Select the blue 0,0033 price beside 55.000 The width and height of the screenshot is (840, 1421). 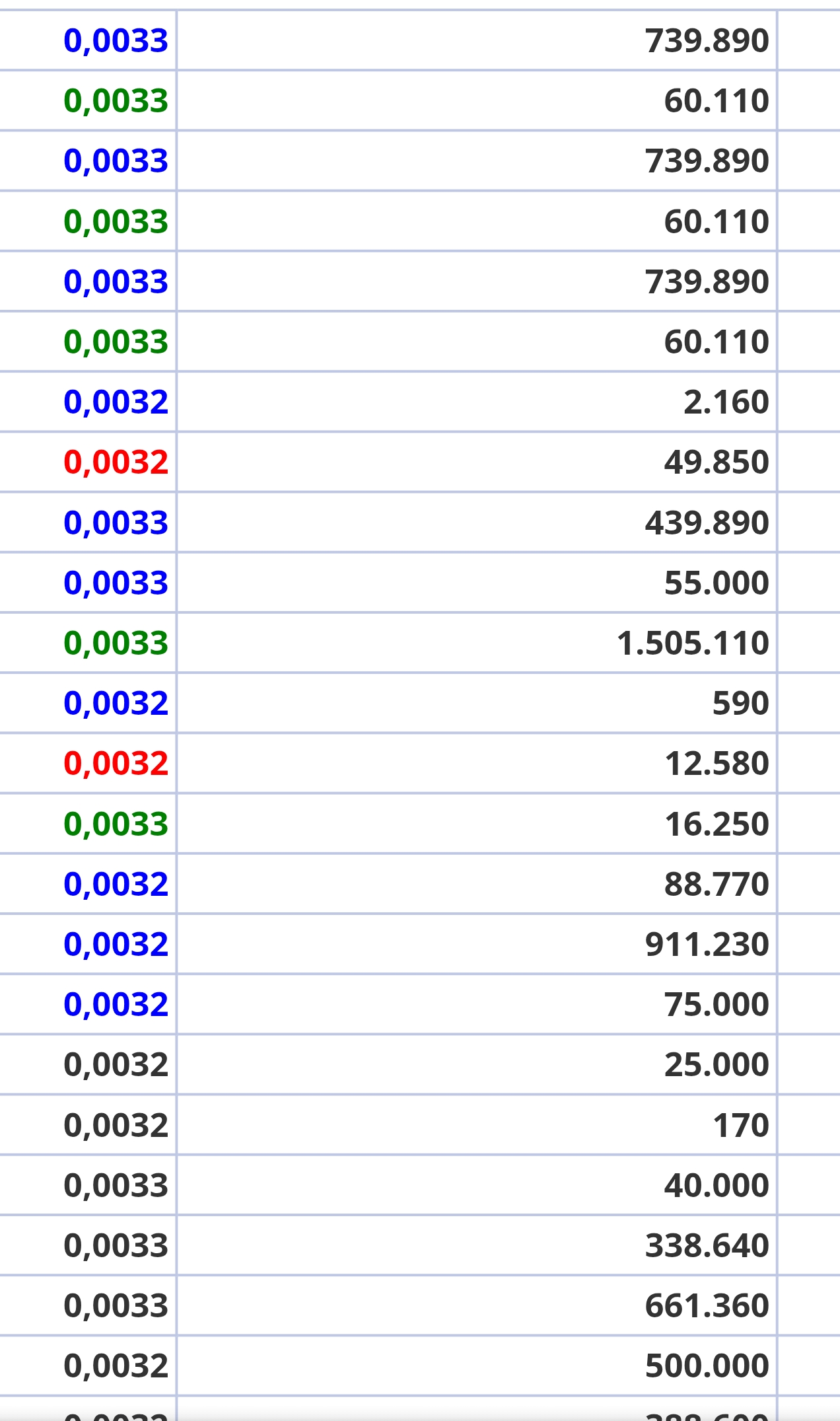pos(116,583)
